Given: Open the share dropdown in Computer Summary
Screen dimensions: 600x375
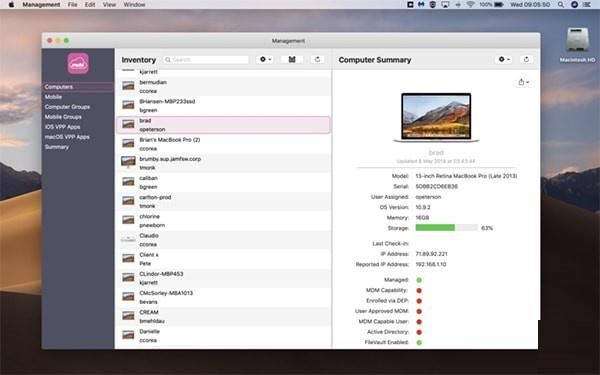Looking at the screenshot, I should point(523,82).
